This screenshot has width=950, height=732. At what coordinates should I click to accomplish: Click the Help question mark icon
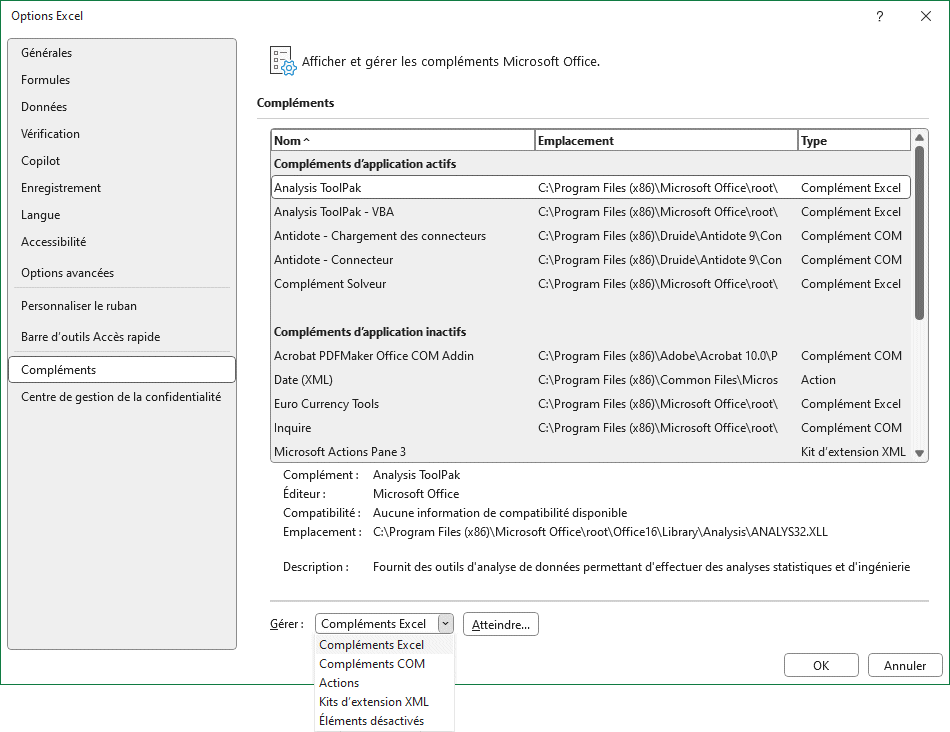[880, 16]
